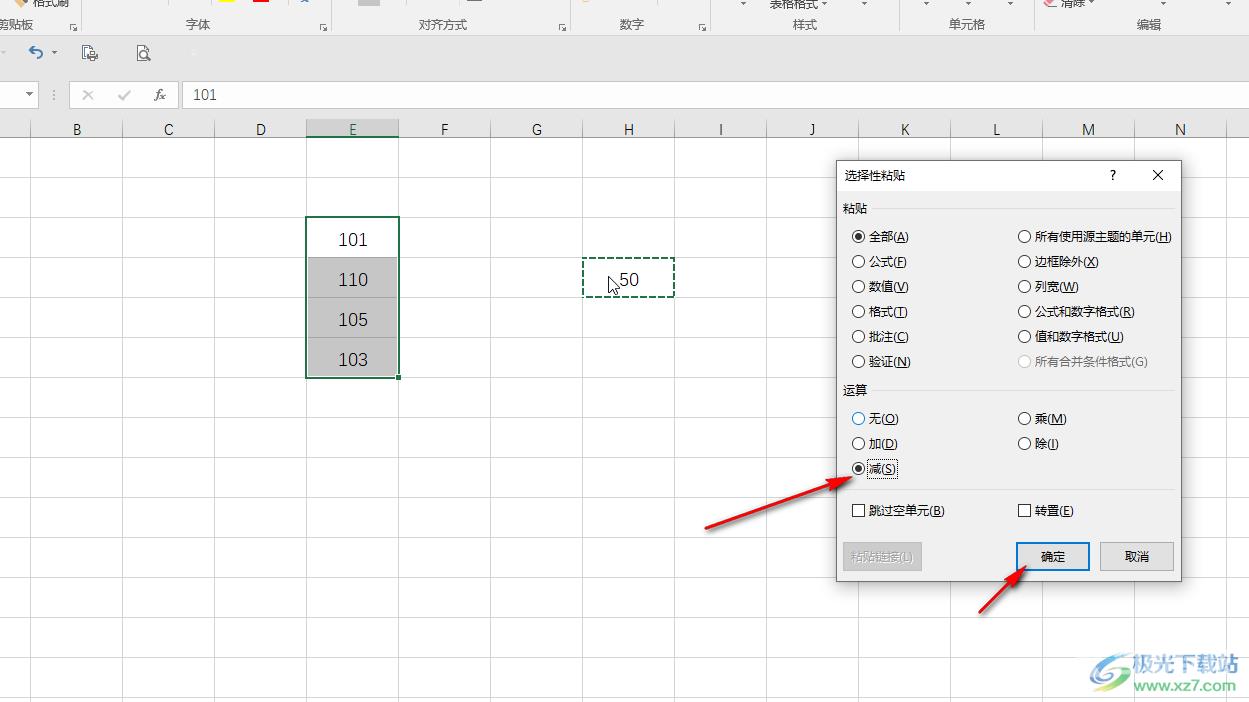Viewport: 1249px width, 702px height.
Task: Choose the 无(O) operation
Action: click(875, 419)
